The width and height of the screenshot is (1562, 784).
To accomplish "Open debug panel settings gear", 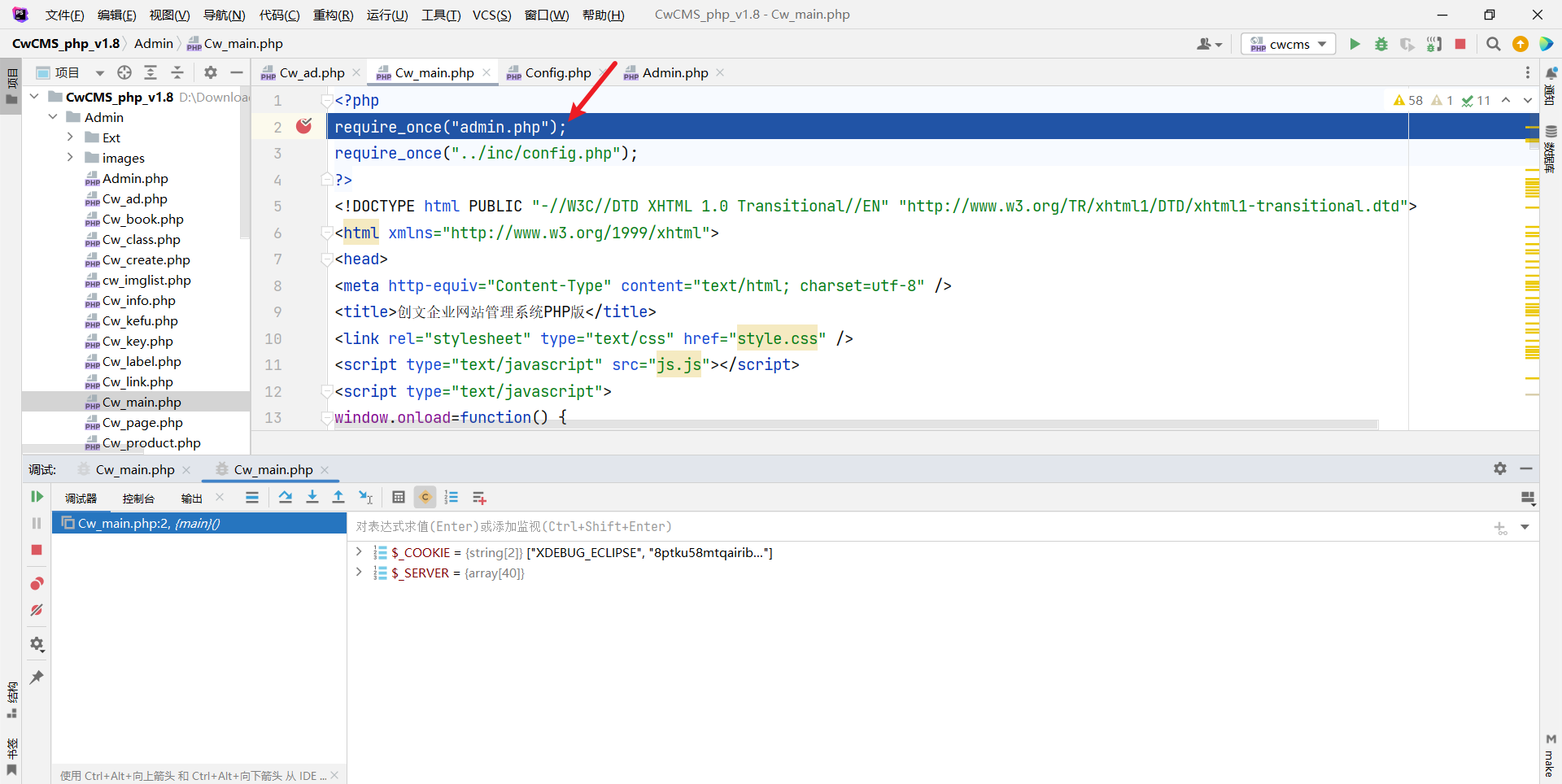I will click(37, 644).
